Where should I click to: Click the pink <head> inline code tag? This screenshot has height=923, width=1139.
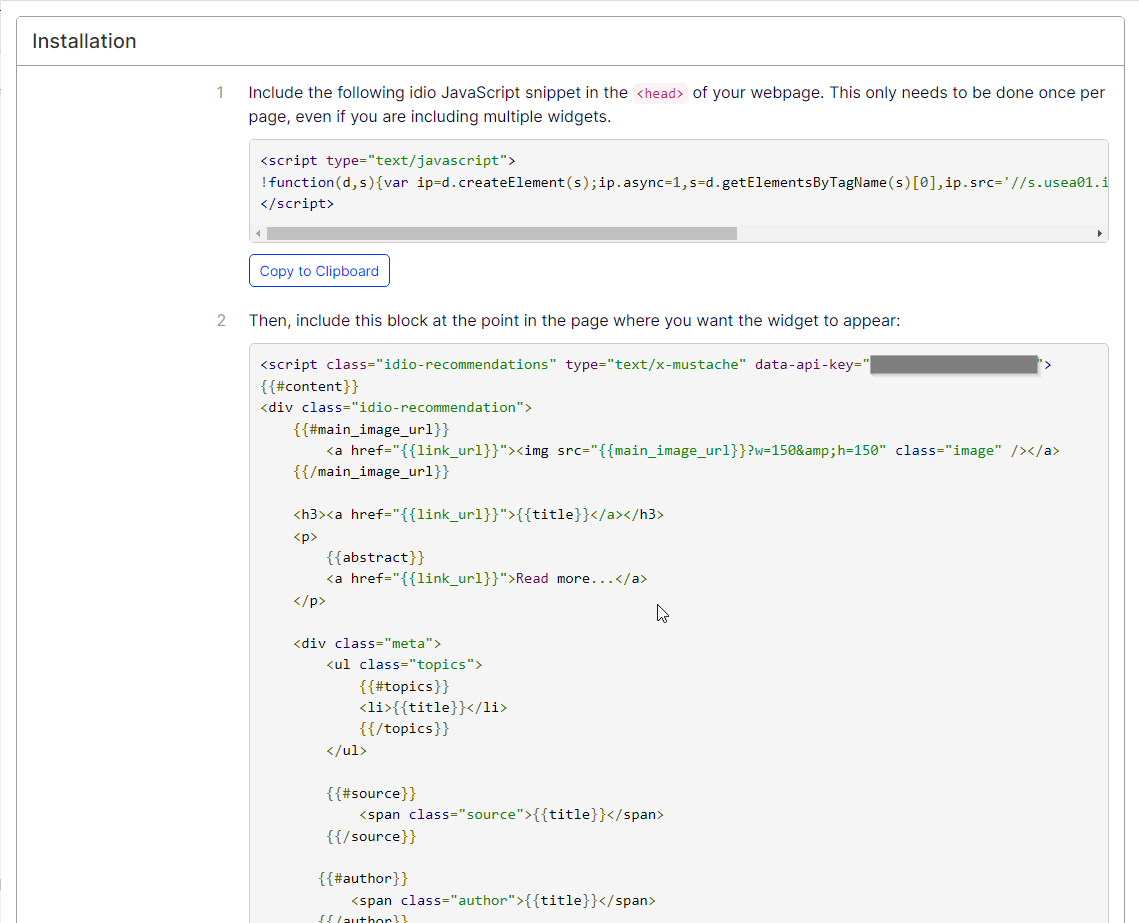pyautogui.click(x=660, y=93)
